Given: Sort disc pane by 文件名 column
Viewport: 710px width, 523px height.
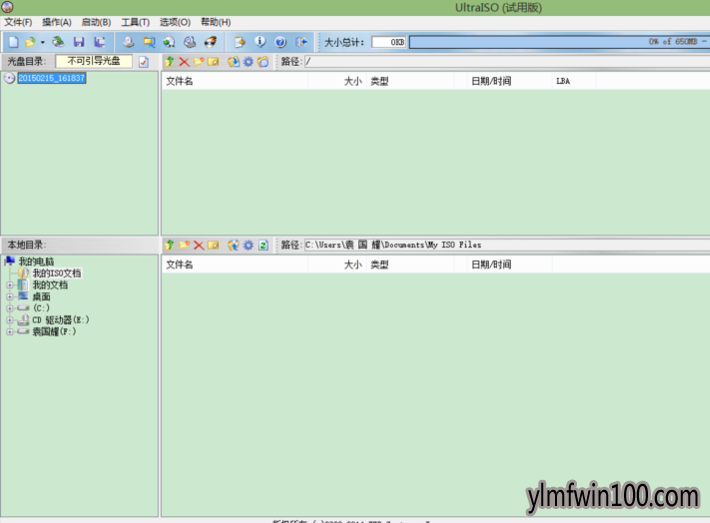Looking at the screenshot, I should click(x=235, y=81).
